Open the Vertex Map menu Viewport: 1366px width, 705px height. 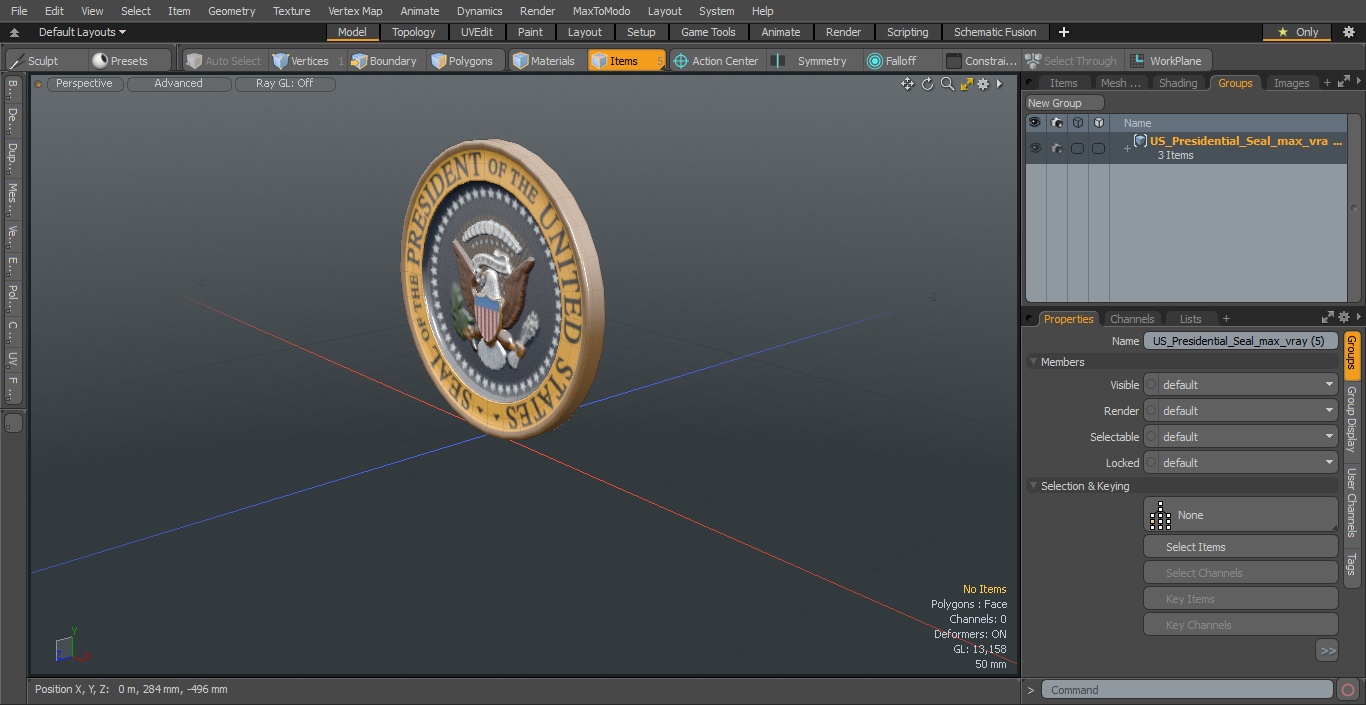355,11
